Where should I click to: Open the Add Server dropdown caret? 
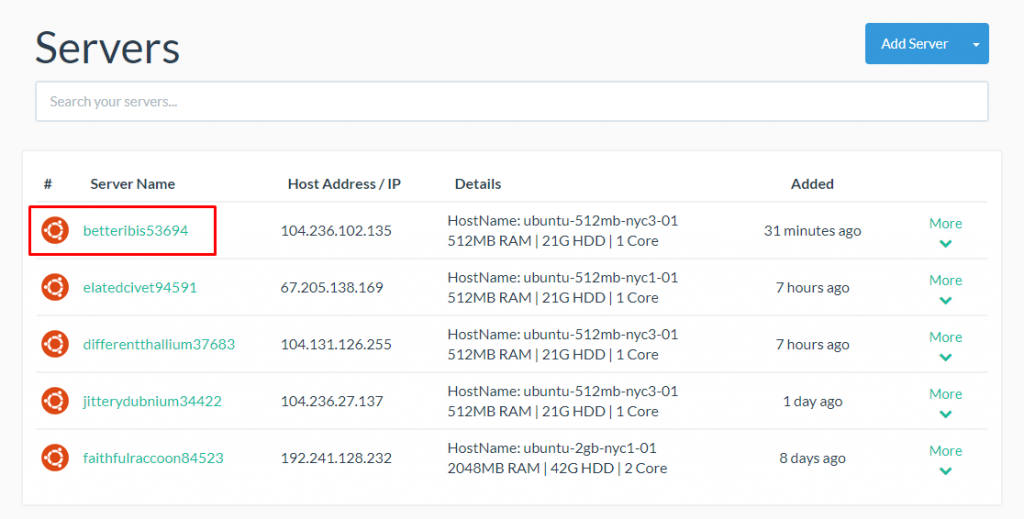[976, 44]
